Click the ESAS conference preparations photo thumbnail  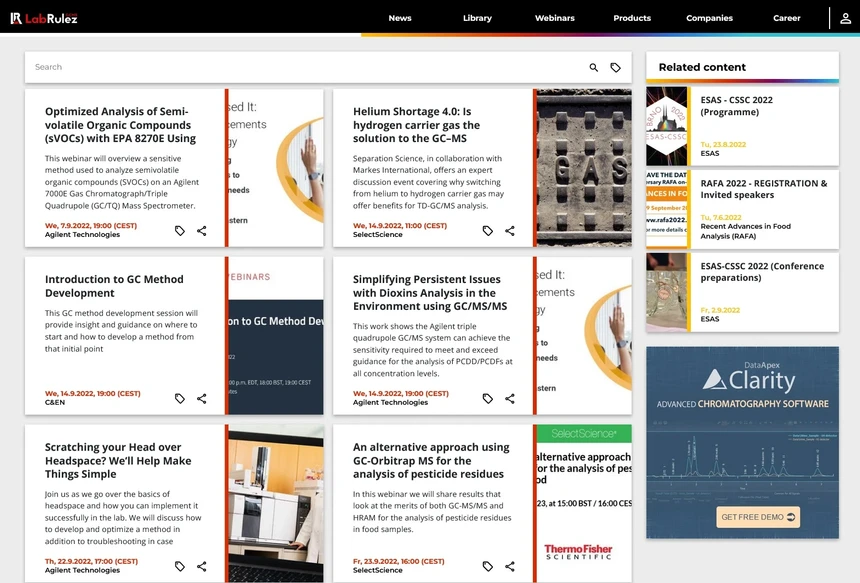pyautogui.click(x=666, y=292)
